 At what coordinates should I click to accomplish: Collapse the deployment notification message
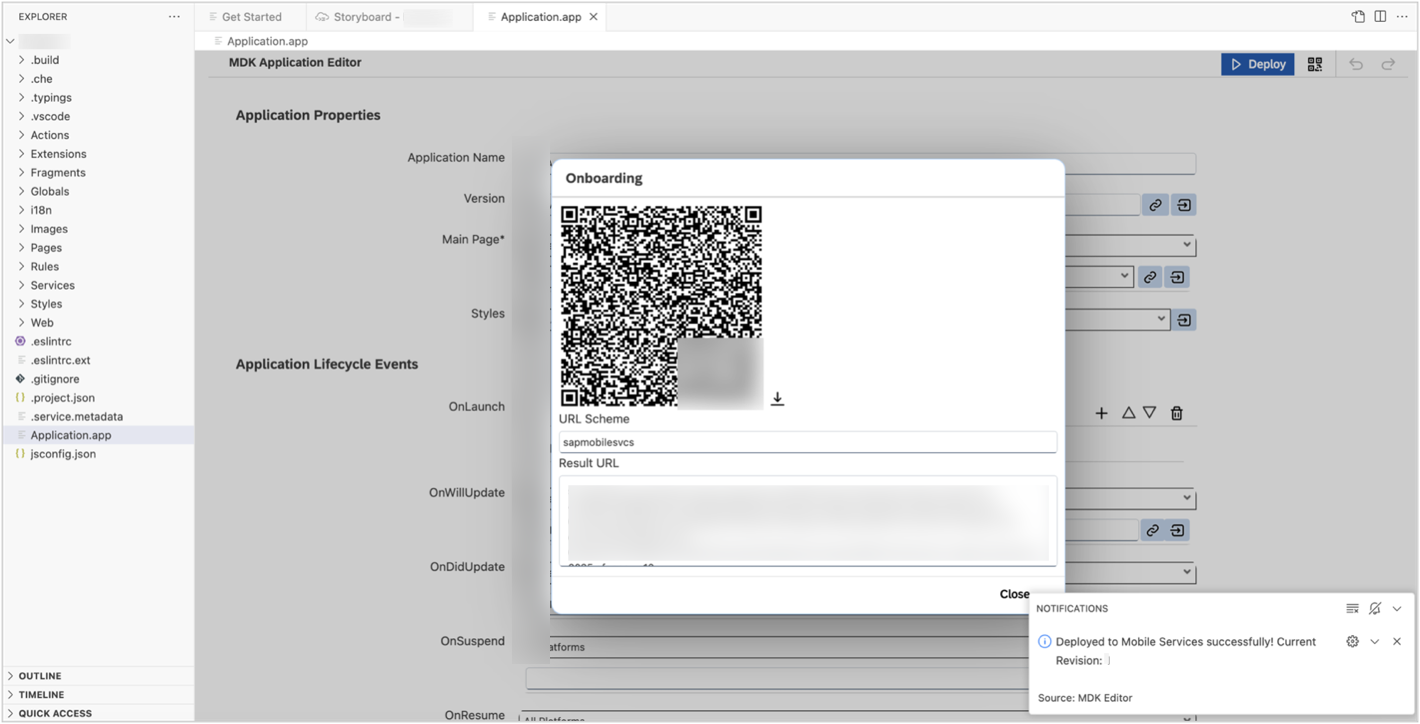tap(1375, 642)
